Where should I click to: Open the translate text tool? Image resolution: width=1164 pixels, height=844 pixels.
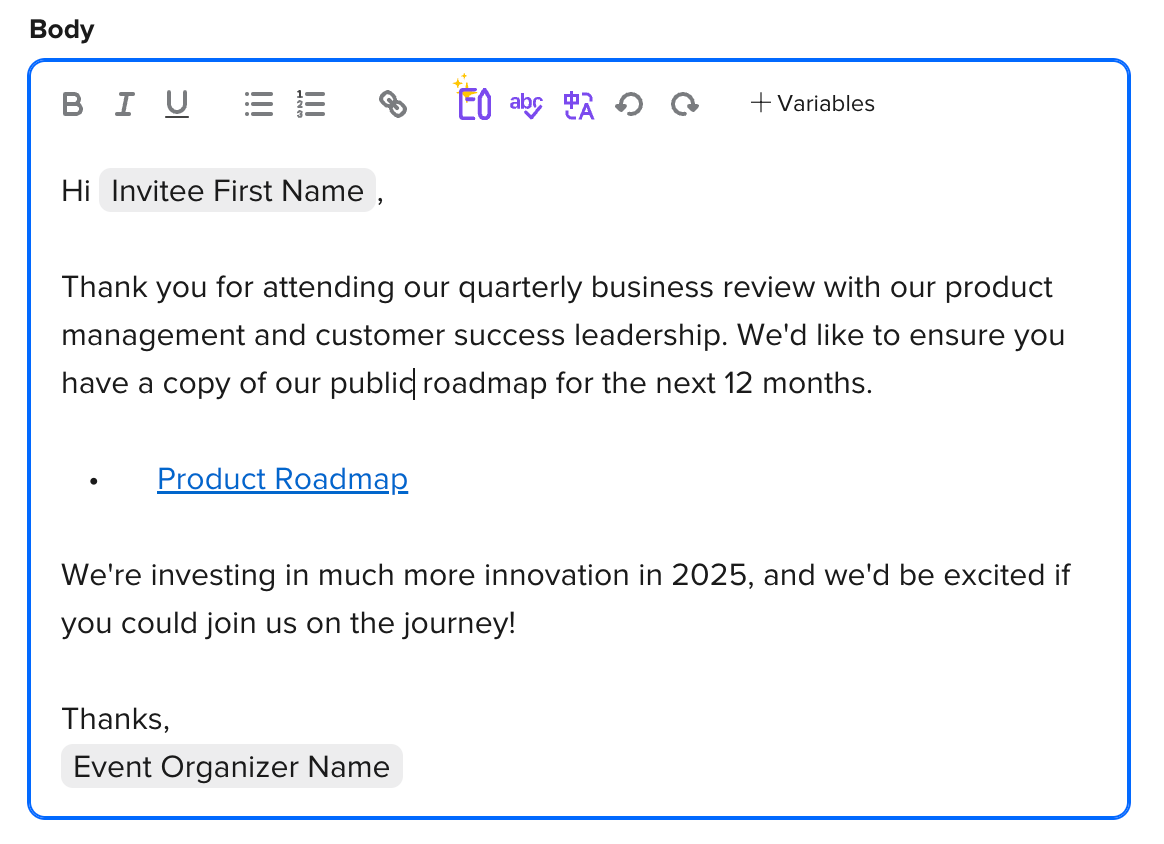579,104
